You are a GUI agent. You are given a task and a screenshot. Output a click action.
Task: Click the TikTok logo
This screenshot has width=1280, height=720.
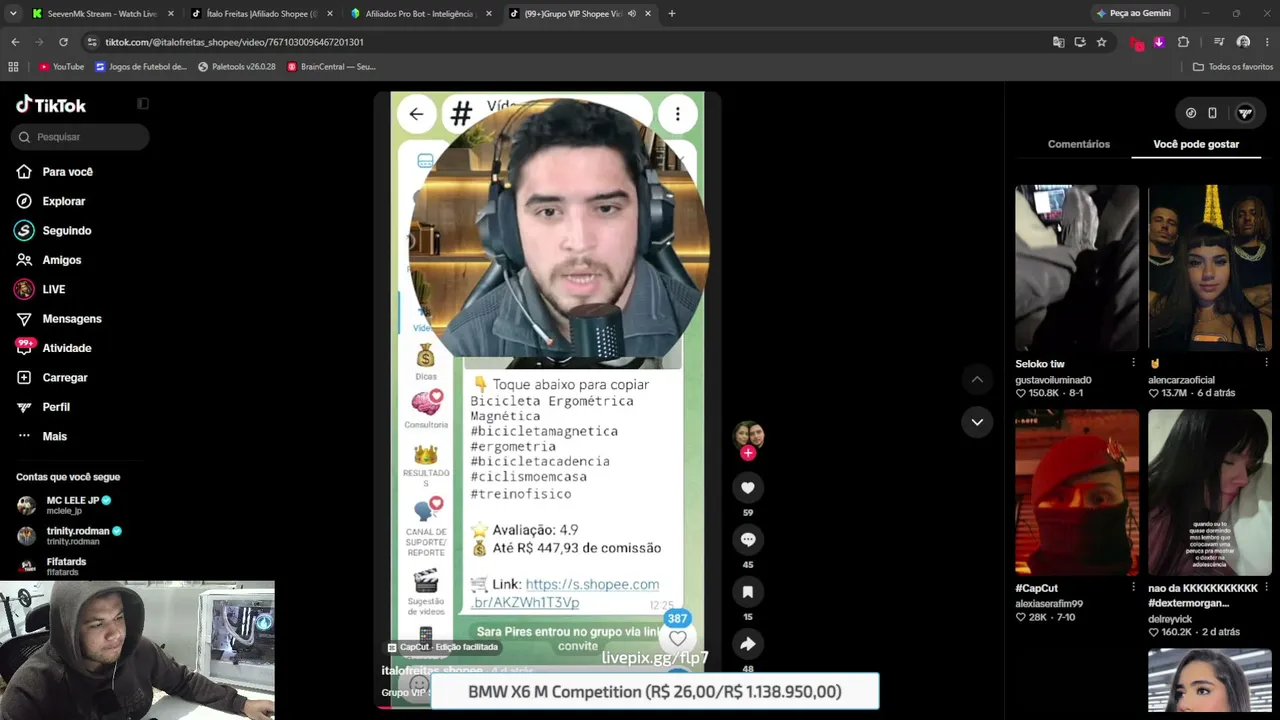pyautogui.click(x=51, y=105)
